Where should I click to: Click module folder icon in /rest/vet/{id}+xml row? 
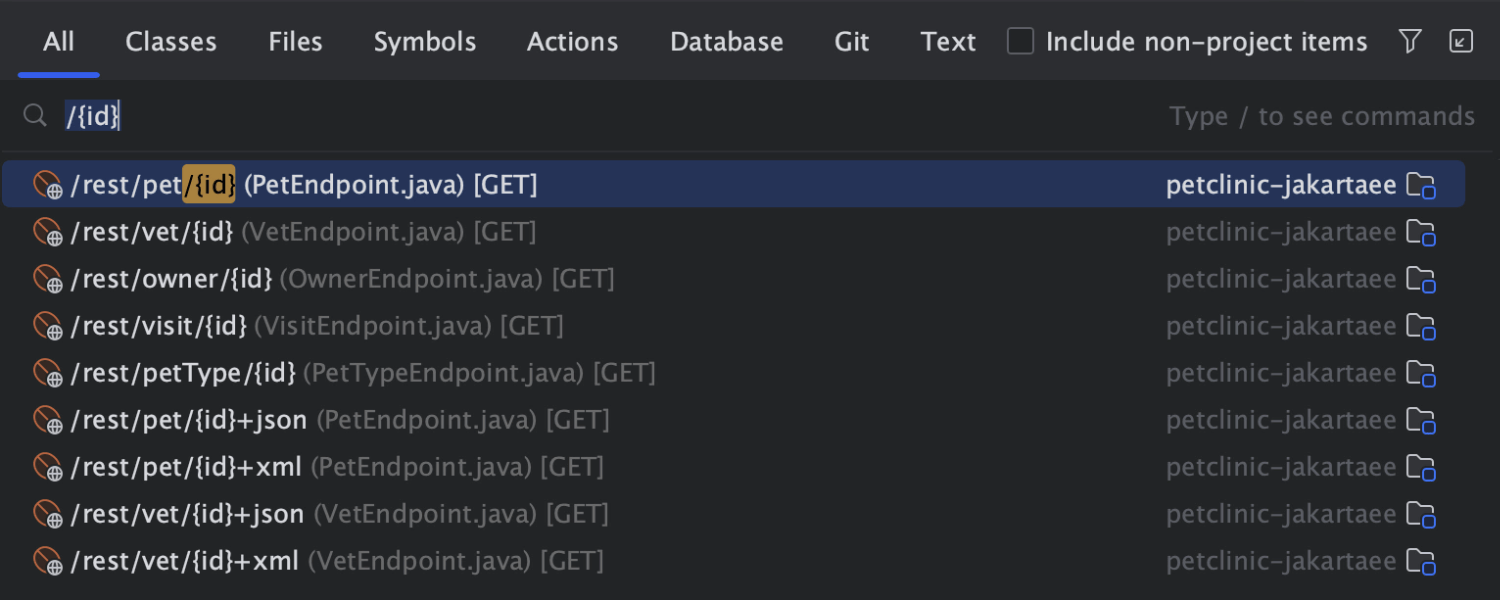[x=1420, y=561]
